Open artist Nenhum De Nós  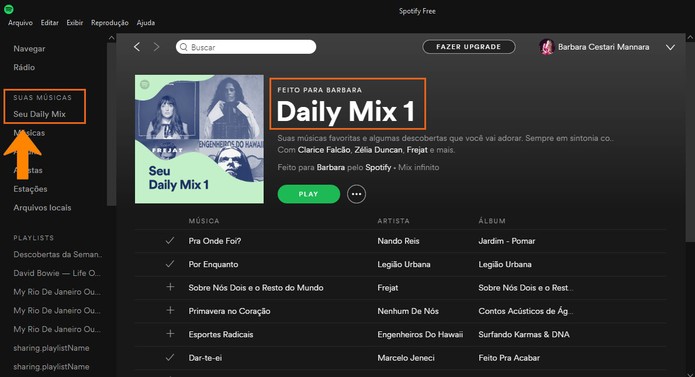click(408, 311)
